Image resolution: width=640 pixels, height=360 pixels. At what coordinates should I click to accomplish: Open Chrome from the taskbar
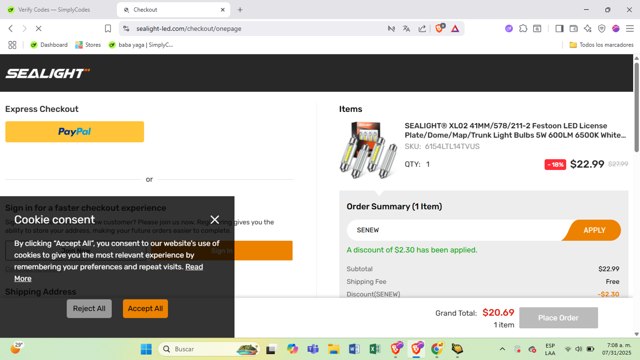tap(437, 349)
